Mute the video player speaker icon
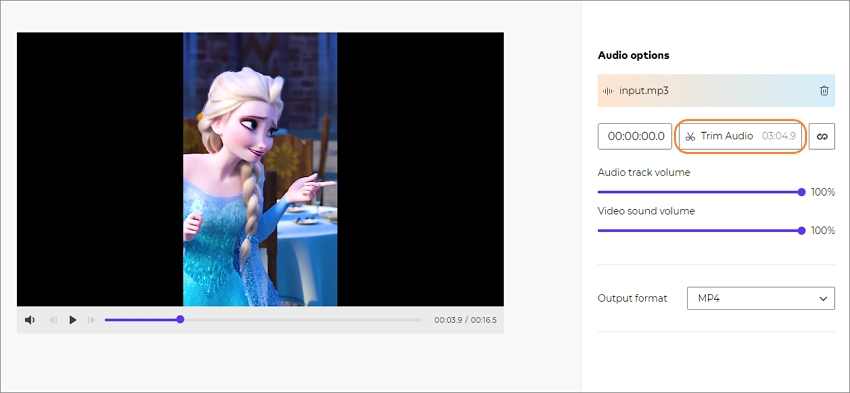This screenshot has width=850, height=393. click(30, 320)
